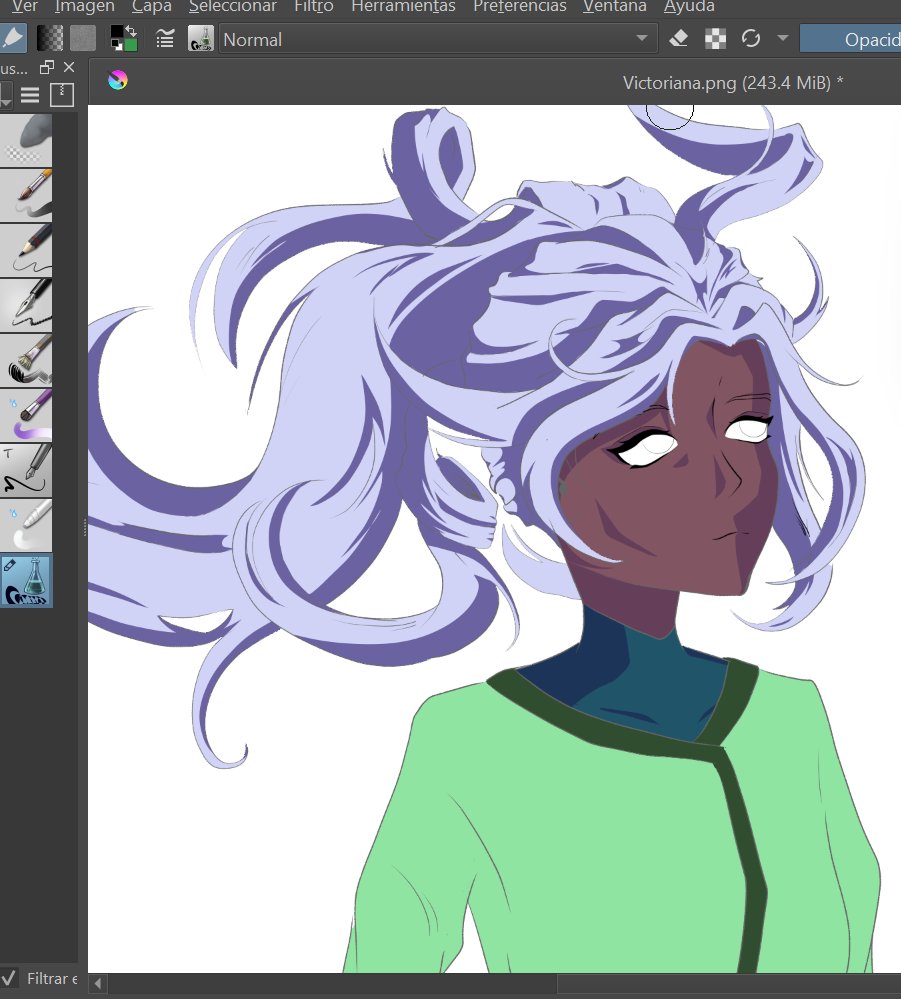
Task: Open the Herramientas menu
Action: (403, 6)
